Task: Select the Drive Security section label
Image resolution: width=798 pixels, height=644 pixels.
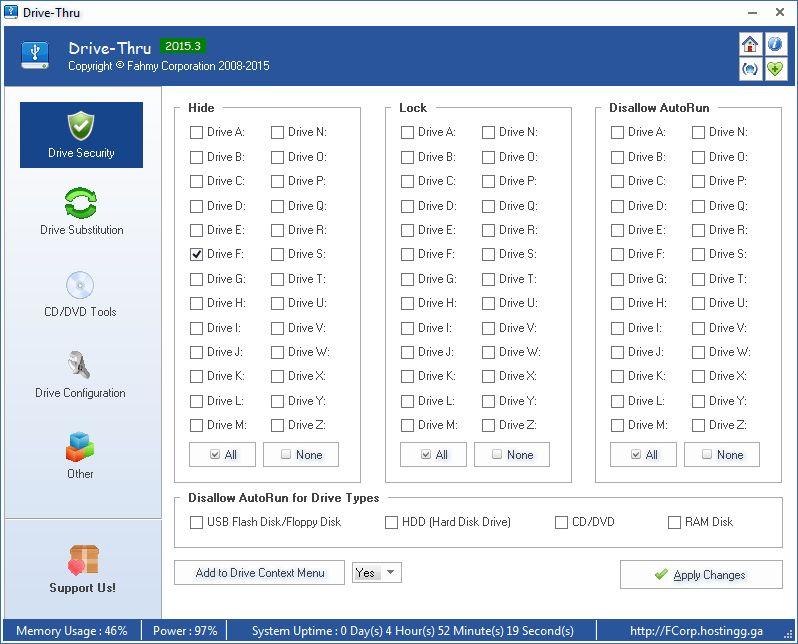Action: (x=81, y=152)
